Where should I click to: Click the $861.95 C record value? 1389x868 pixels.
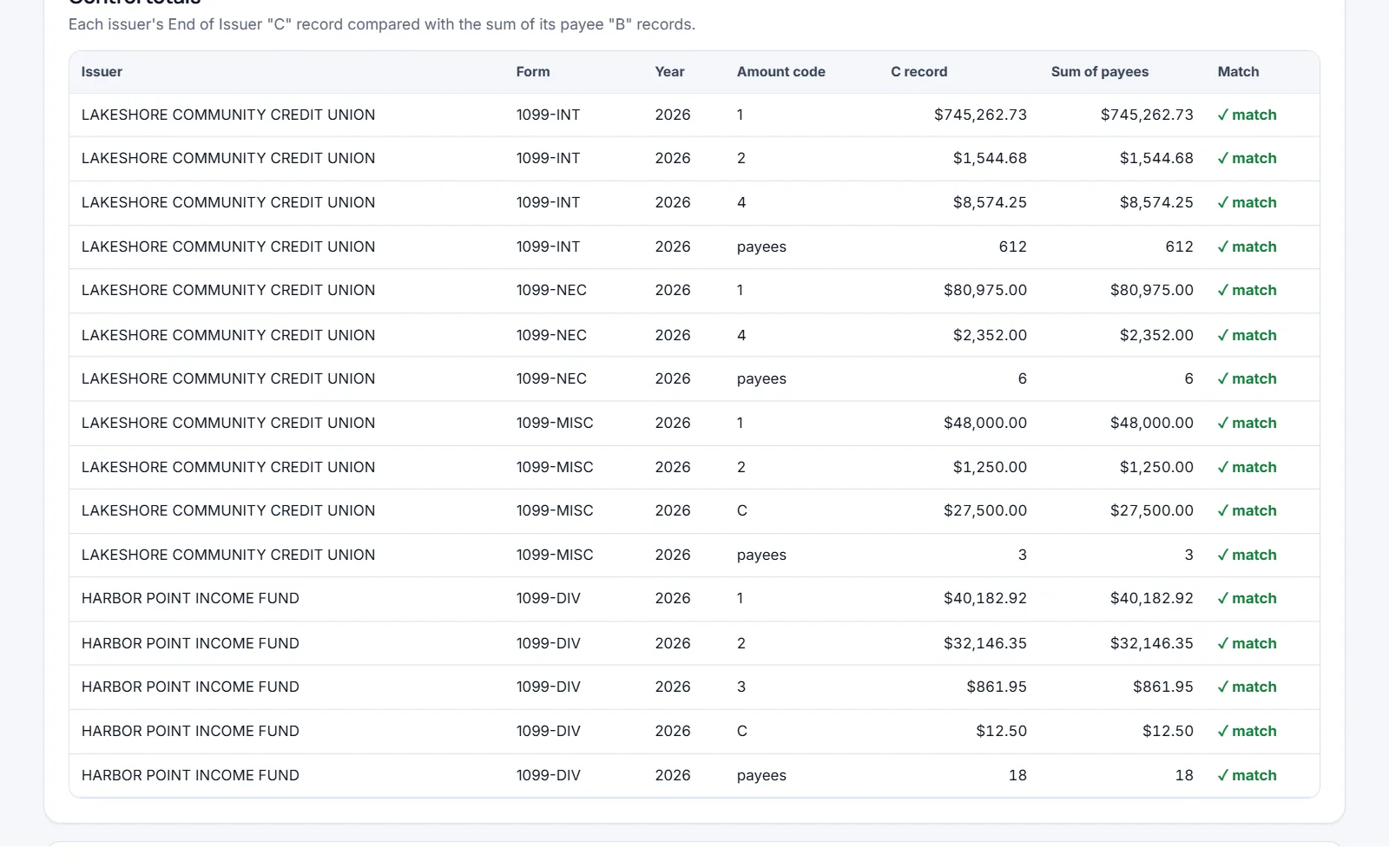click(x=997, y=687)
